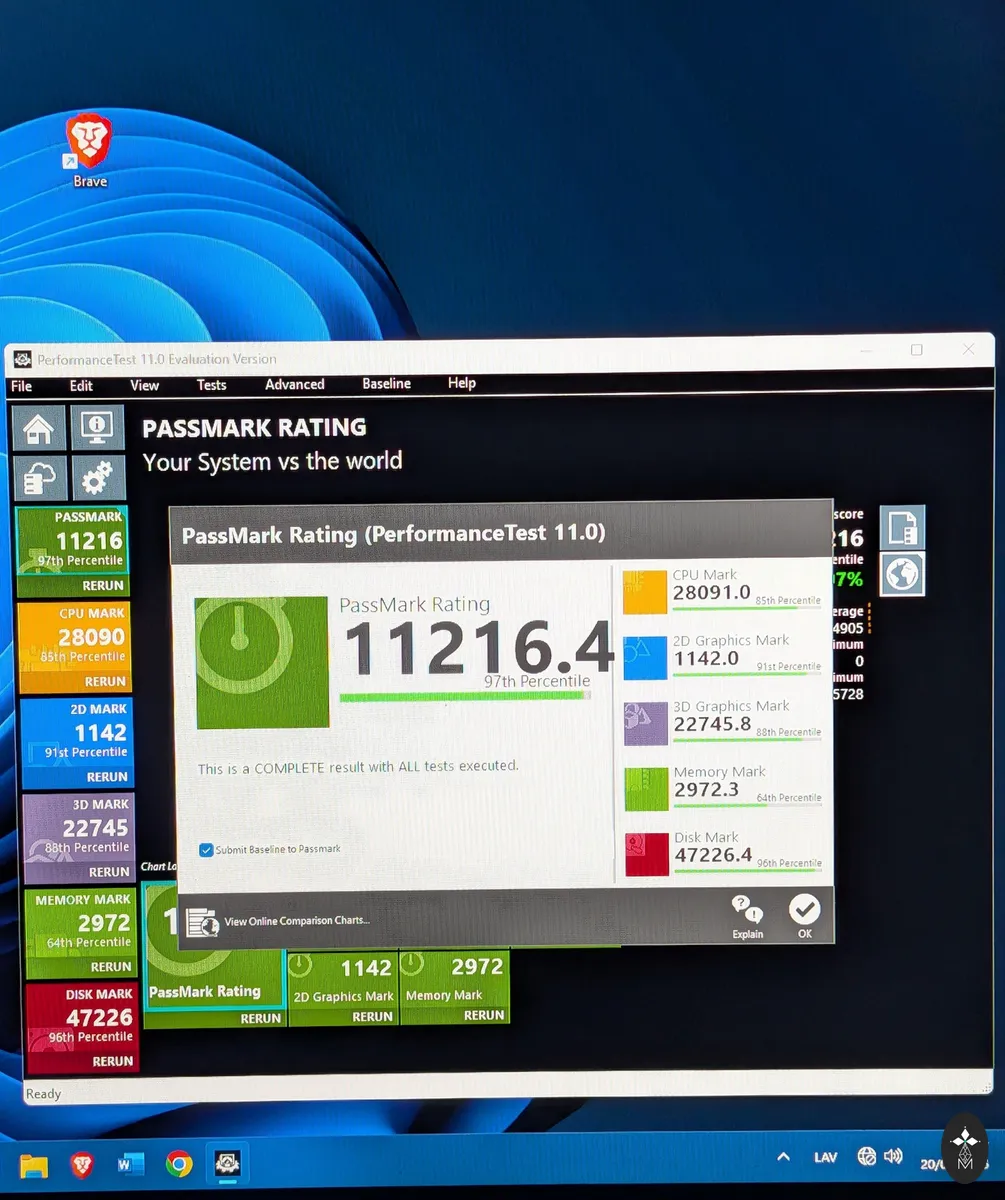Click the 11216.4 rating value
Viewport: 1005px width, 1200px height.
(478, 647)
